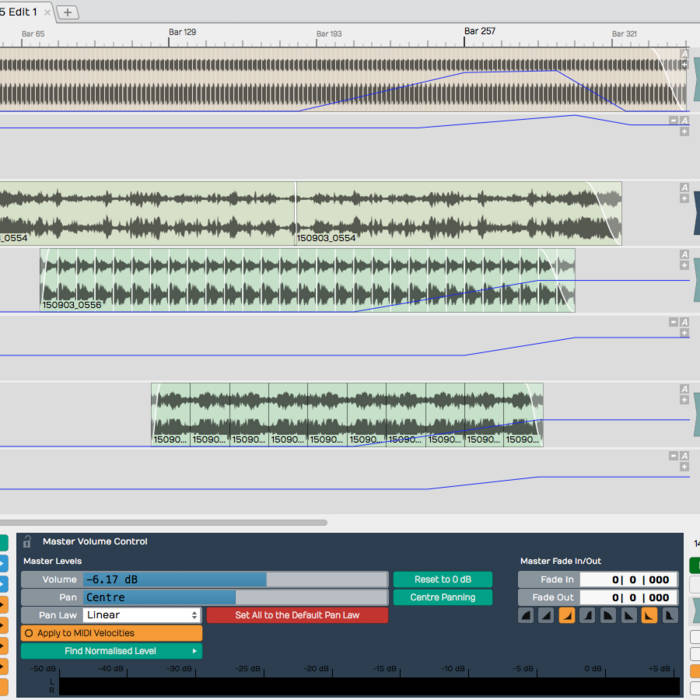Click the Bar 257 marker on the timeline ruler
Screen dimensions: 700x700
coord(479,31)
